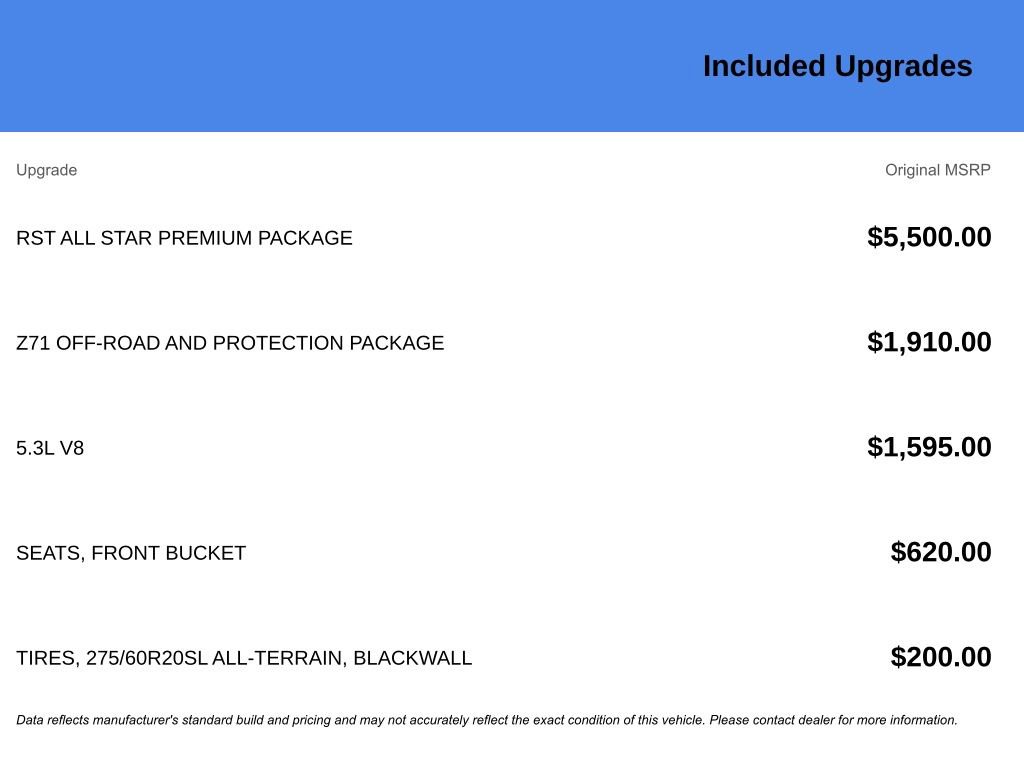Click the $5,500.00 price
1024x768 pixels.
929,237
